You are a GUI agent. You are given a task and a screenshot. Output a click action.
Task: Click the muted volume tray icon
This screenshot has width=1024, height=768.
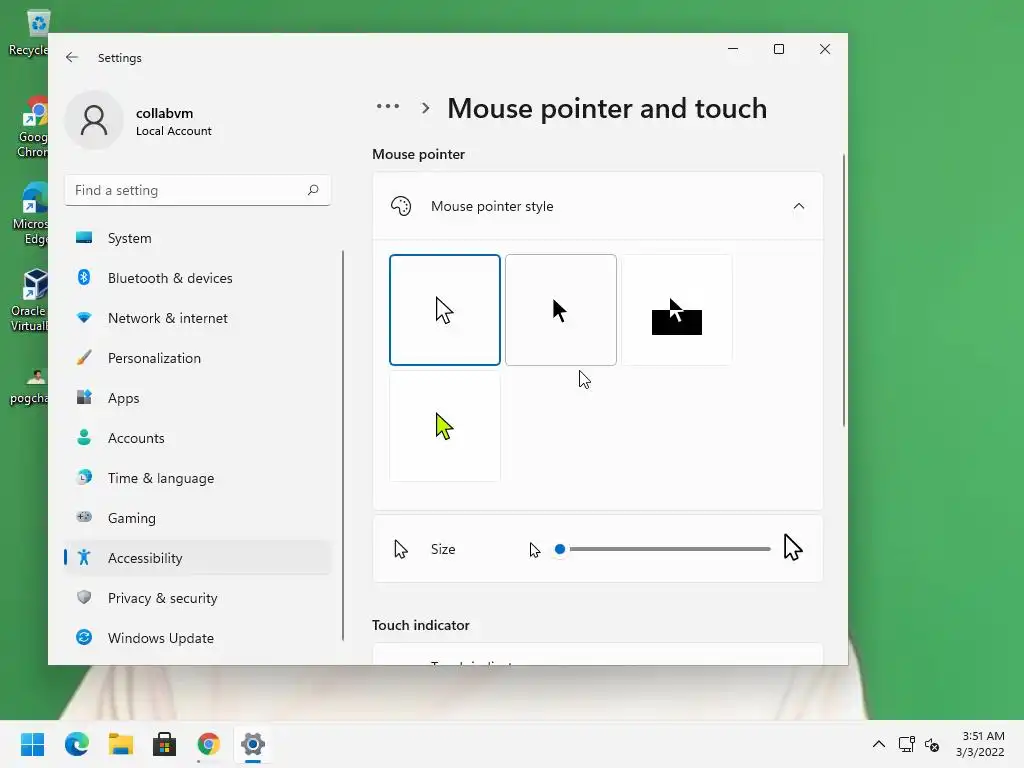932,744
